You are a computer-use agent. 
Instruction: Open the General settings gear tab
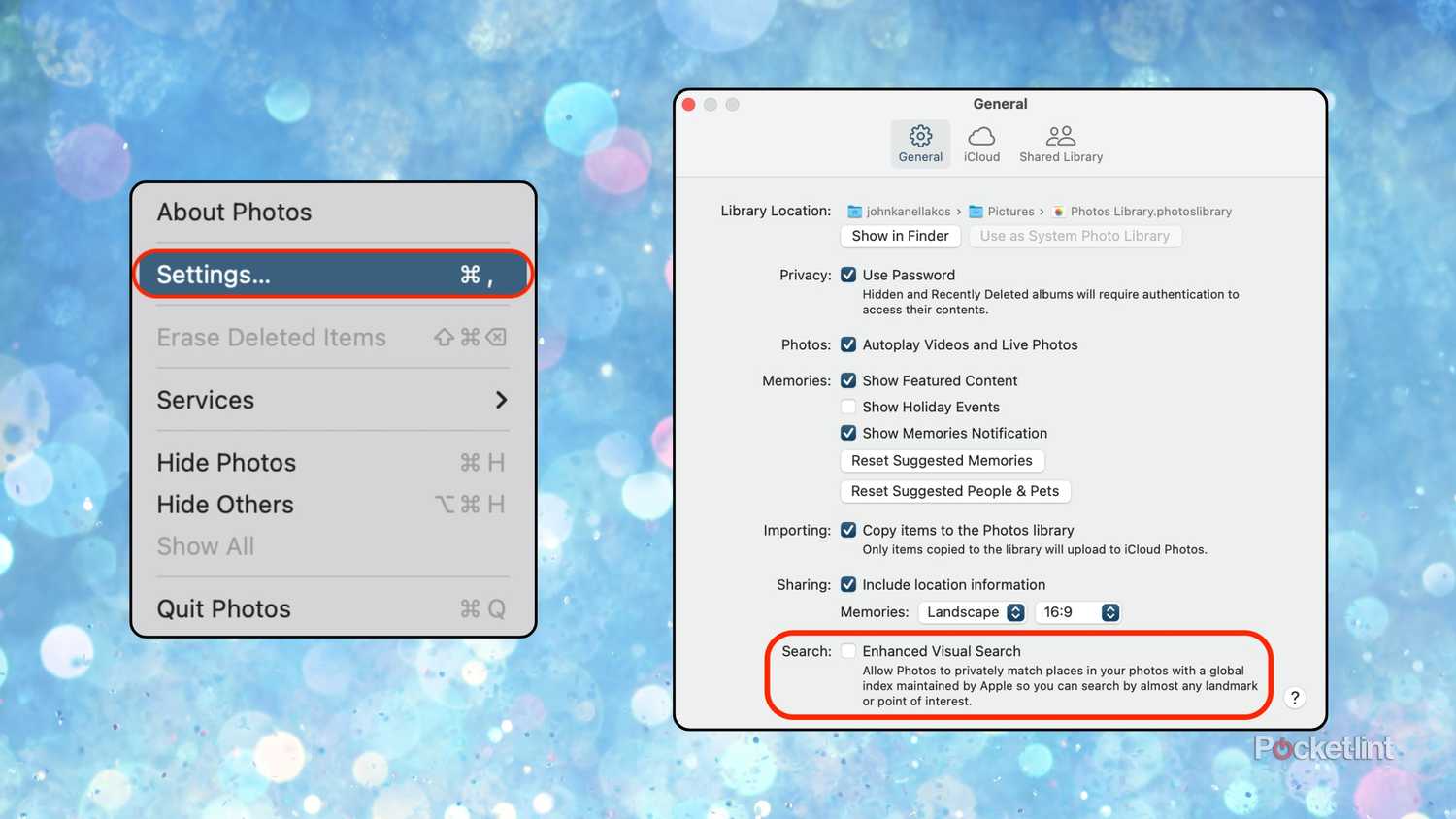click(920, 143)
